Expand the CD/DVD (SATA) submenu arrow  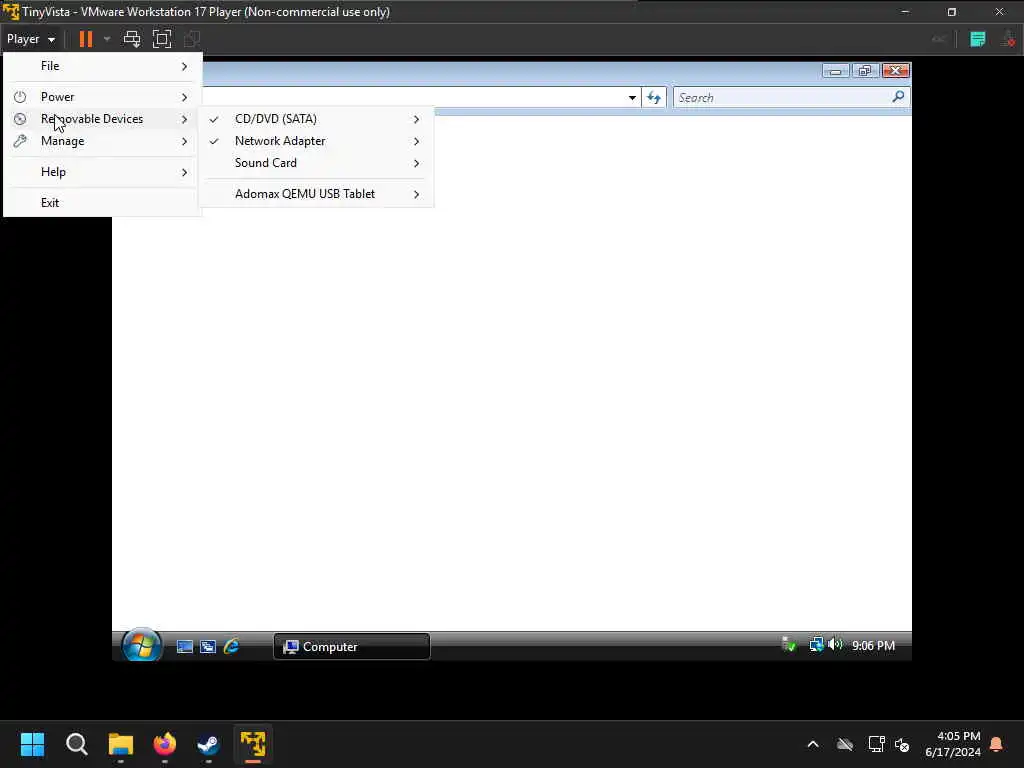[416, 119]
